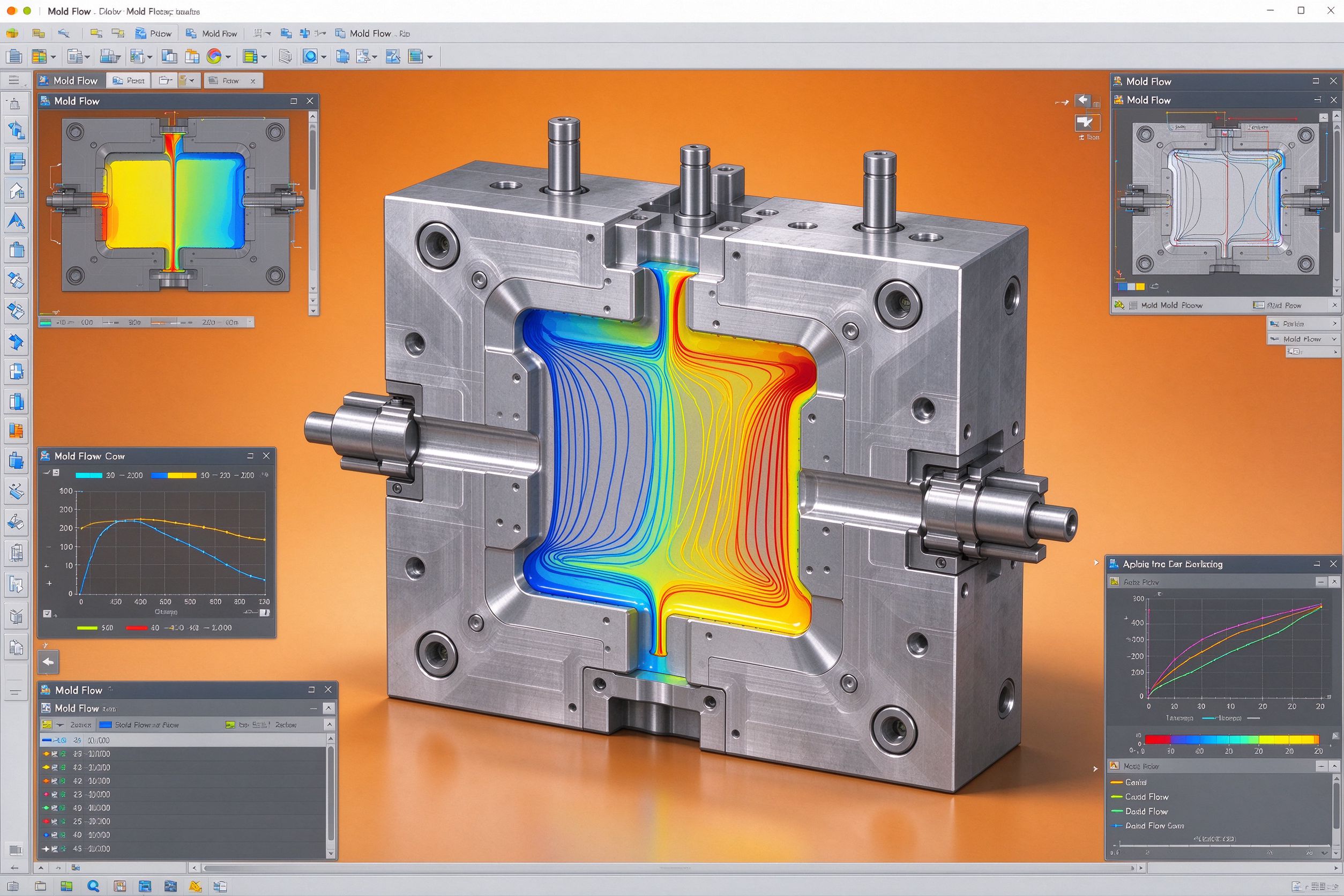This screenshot has width=1344, height=896.
Task: Open the Mold Flow ribbon tab
Action: (x=212, y=33)
